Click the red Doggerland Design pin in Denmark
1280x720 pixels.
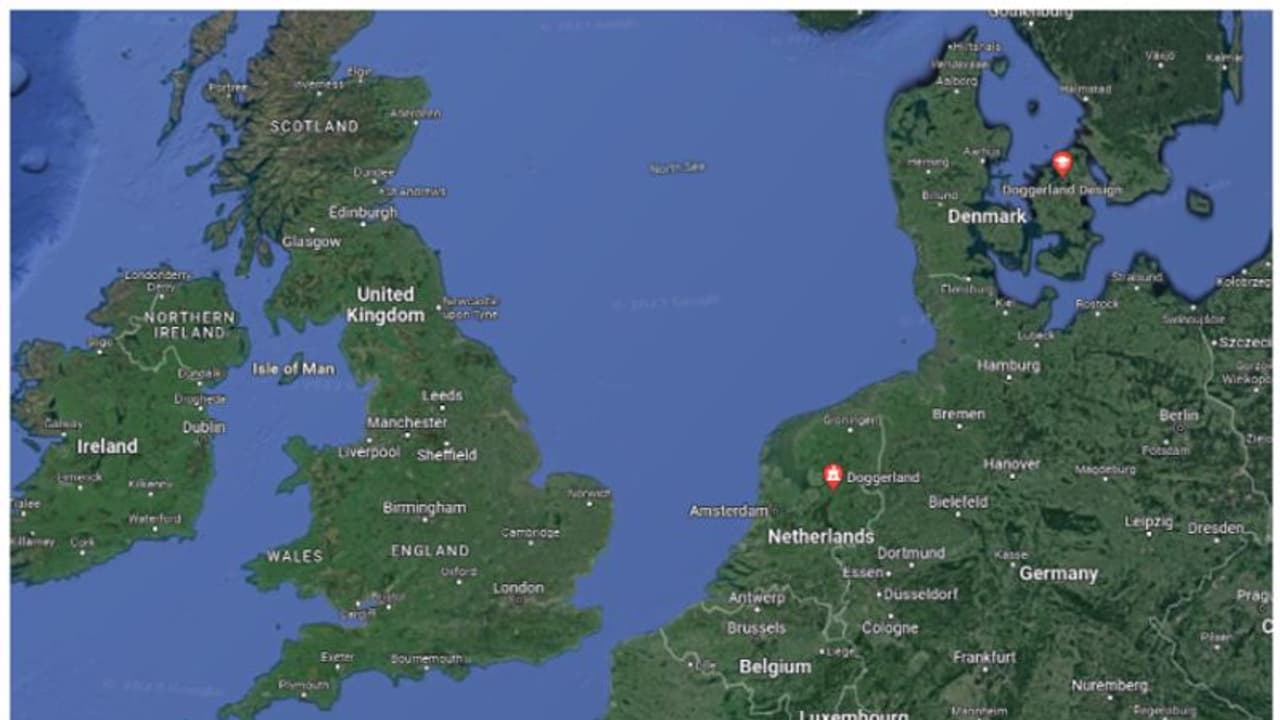pos(1062,163)
